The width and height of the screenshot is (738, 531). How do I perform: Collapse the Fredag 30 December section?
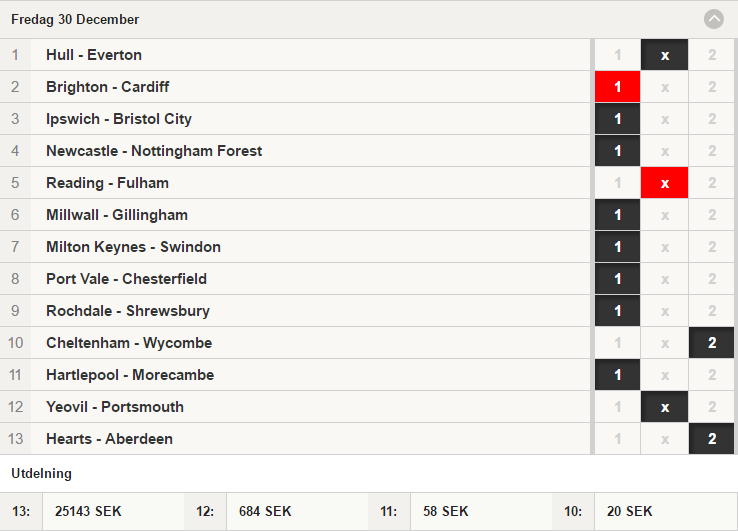pos(714,19)
